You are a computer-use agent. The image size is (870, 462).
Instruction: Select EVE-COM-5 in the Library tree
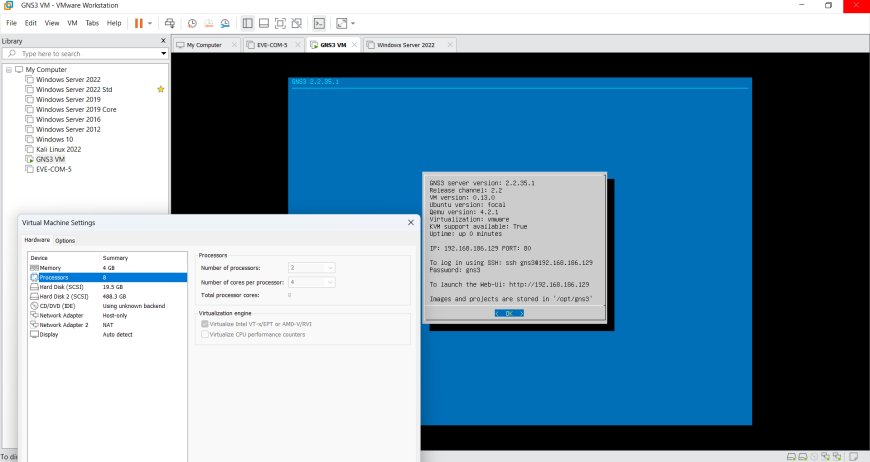pyautogui.click(x=53, y=170)
